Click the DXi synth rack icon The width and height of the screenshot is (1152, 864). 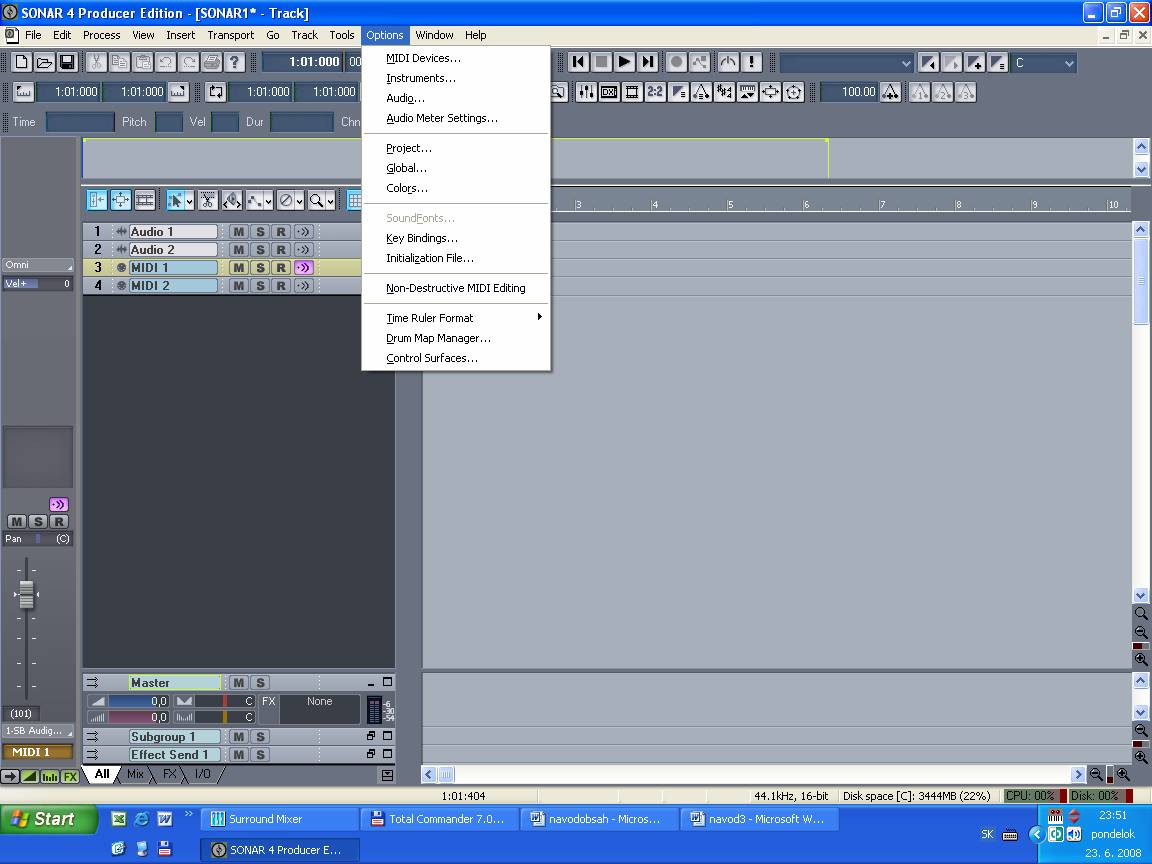click(609, 92)
